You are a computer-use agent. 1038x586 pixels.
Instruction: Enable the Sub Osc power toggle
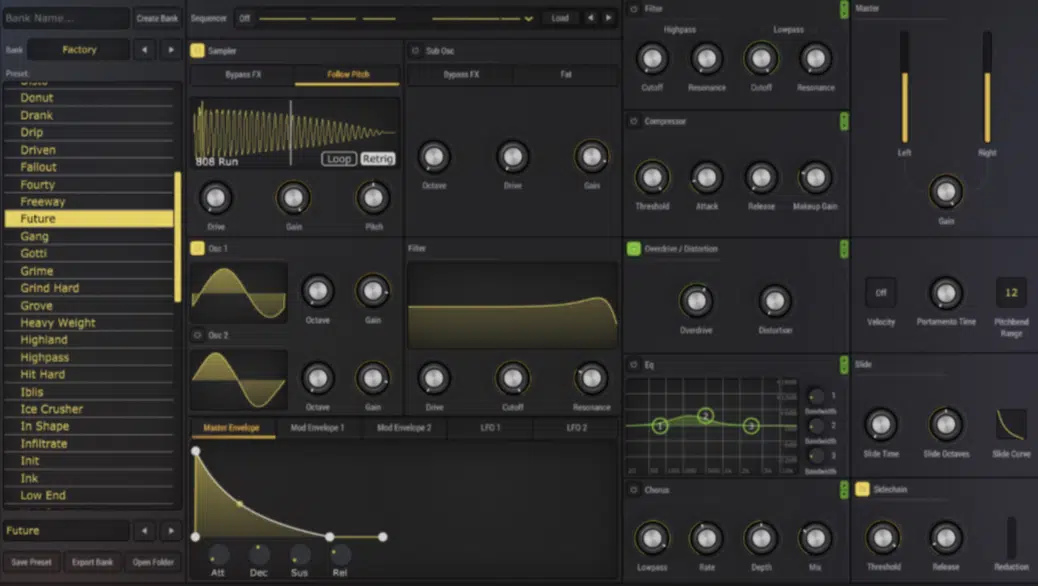coord(416,50)
